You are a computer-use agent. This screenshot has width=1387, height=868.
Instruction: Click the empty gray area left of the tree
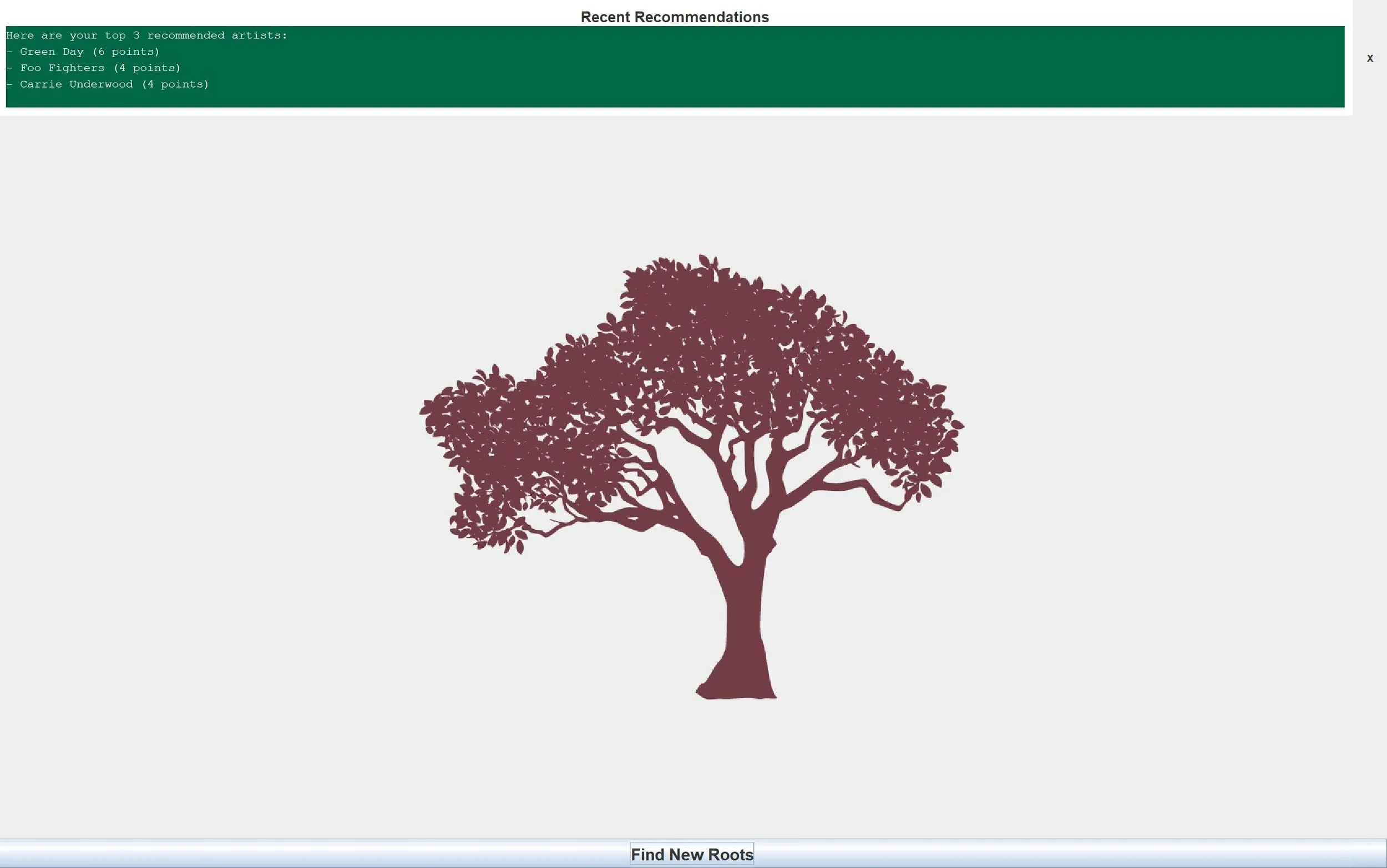point(201,459)
